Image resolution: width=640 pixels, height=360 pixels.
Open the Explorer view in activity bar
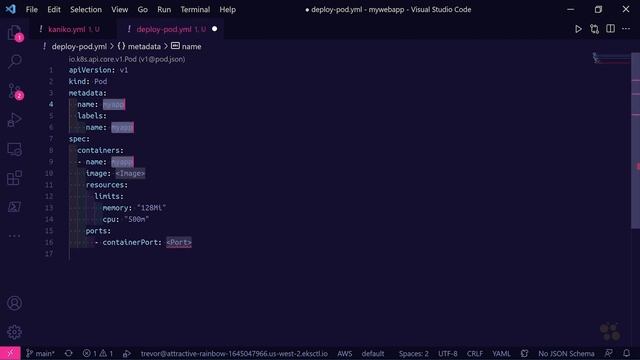[x=14, y=33]
